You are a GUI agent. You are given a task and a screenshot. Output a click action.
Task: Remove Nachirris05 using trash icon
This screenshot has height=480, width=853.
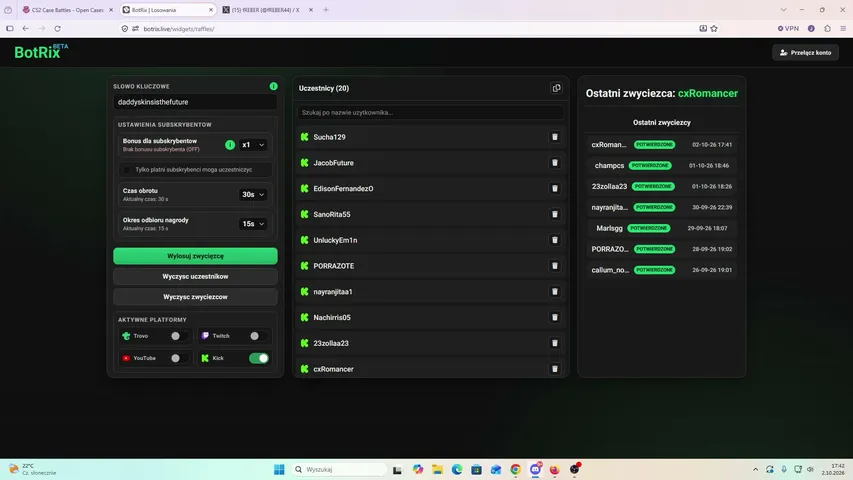coord(554,317)
